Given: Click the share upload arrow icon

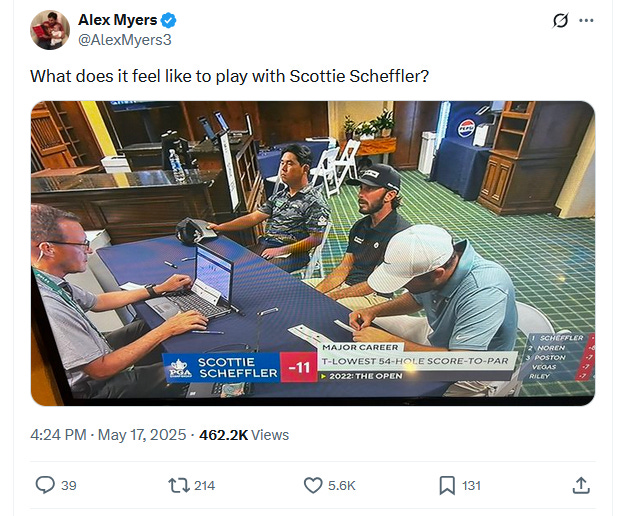Looking at the screenshot, I should (x=581, y=485).
